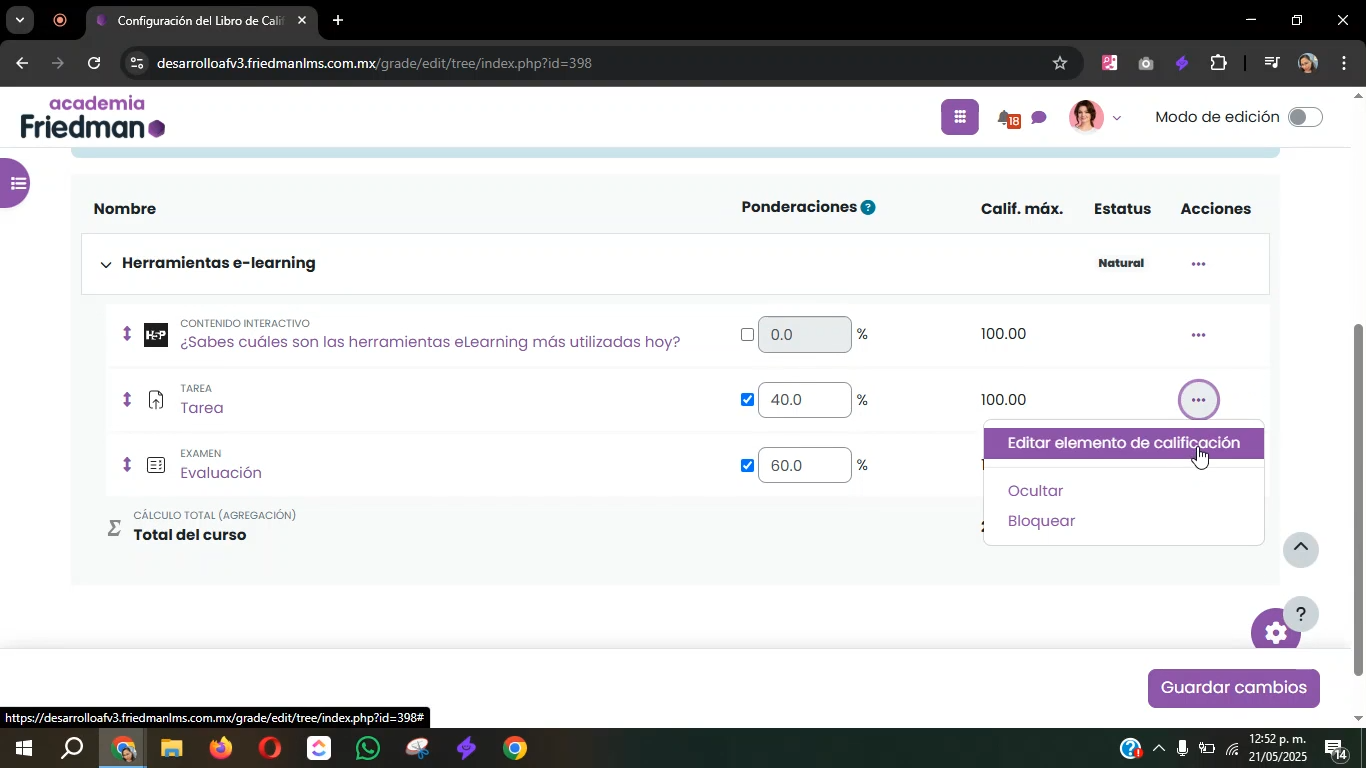Viewport: 1366px width, 768px height.
Task: Click the move arrows for Contenido interactivo row
Action: point(127,334)
